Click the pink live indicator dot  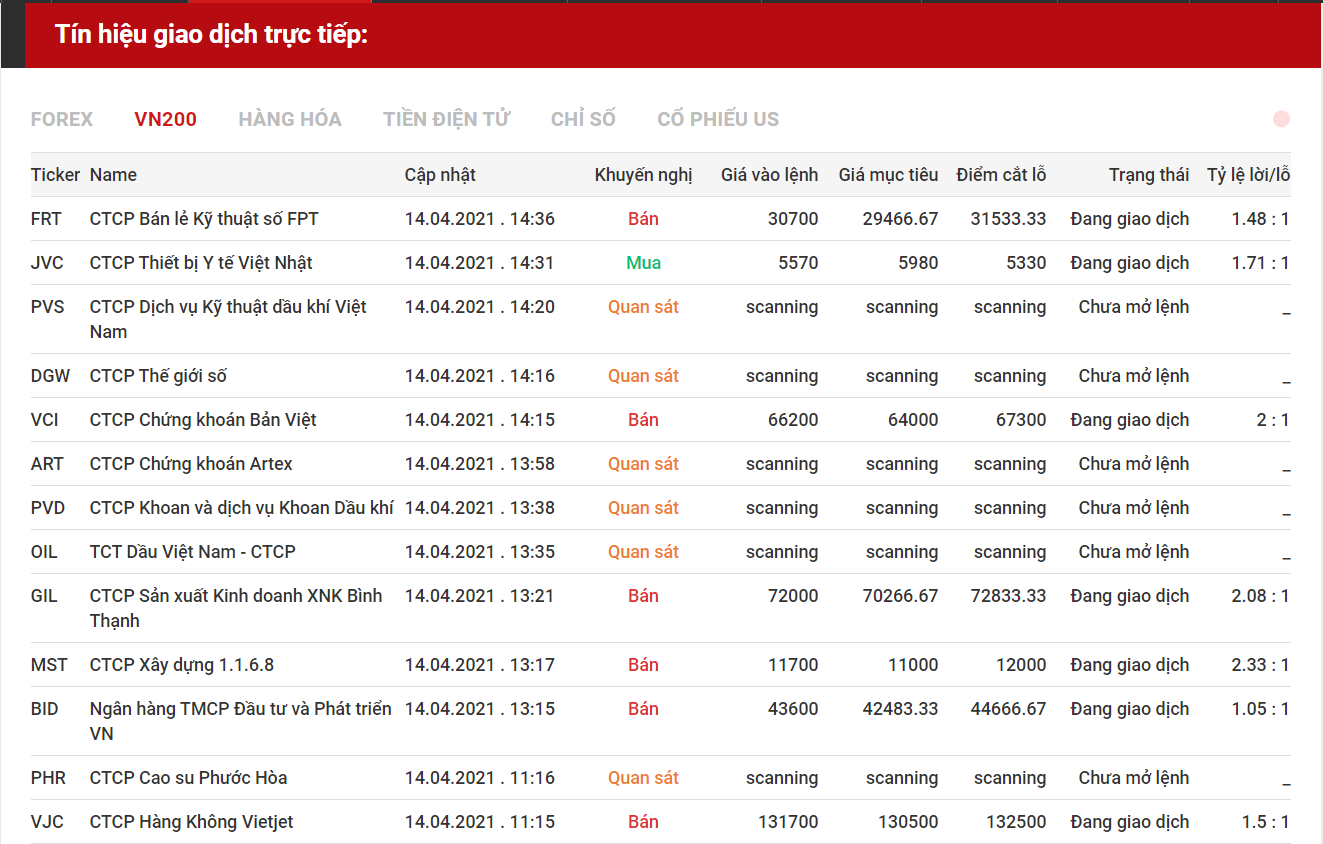point(1281,119)
